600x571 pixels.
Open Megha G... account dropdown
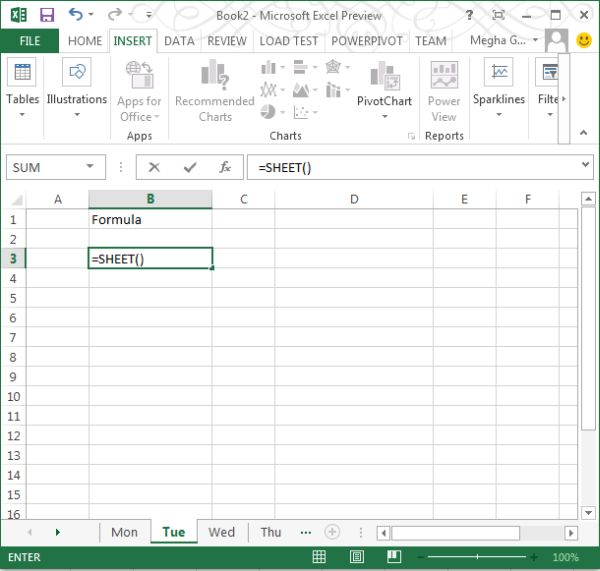[x=535, y=40]
